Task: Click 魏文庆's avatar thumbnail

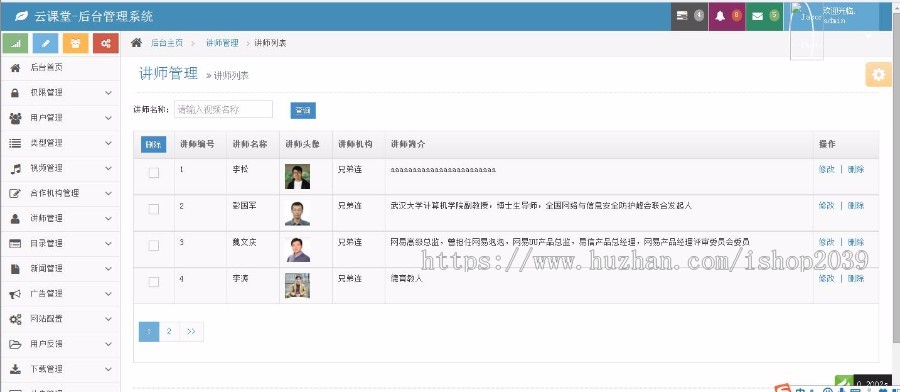Action: (297, 250)
